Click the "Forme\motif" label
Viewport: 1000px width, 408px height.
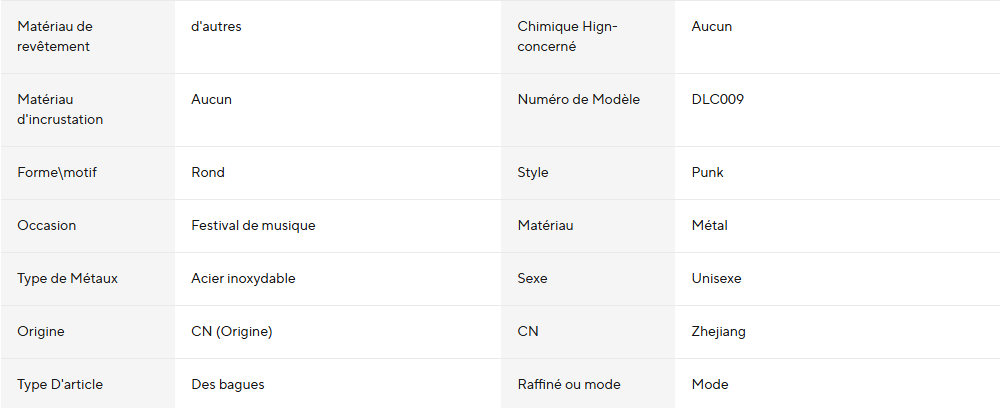[x=57, y=173]
